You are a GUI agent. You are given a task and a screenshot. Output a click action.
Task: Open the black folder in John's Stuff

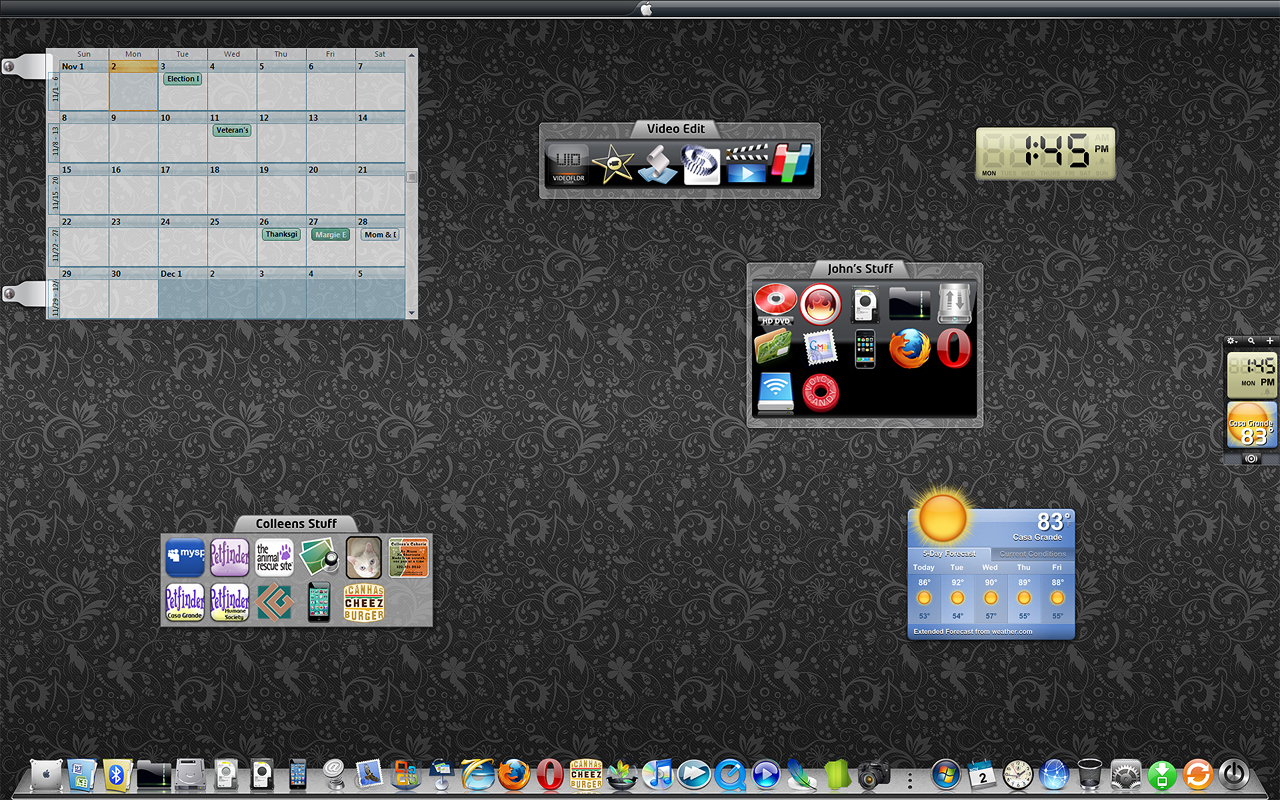pos(910,303)
